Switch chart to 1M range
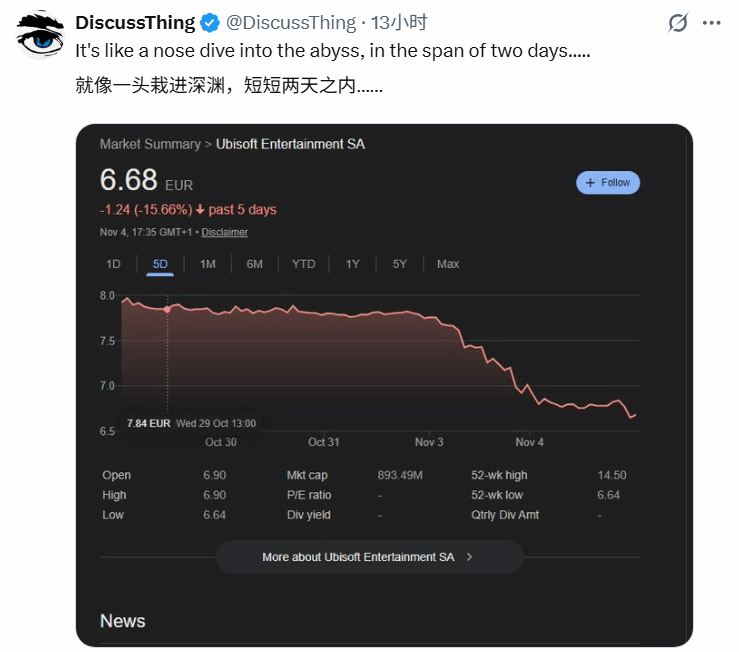 [208, 264]
